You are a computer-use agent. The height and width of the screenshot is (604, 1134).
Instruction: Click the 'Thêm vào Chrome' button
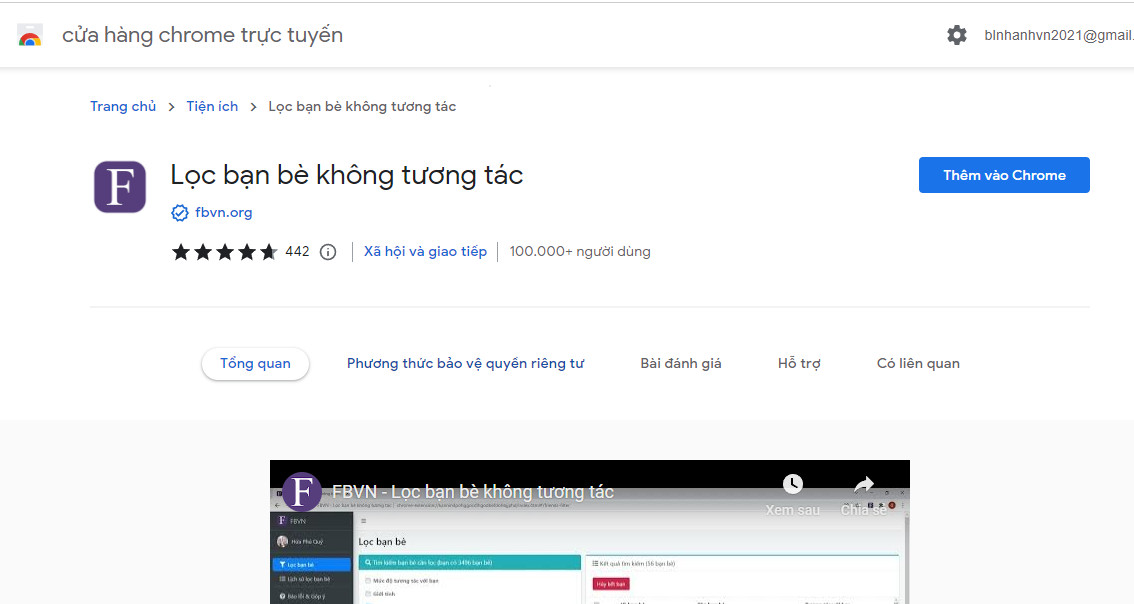[x=1004, y=174]
